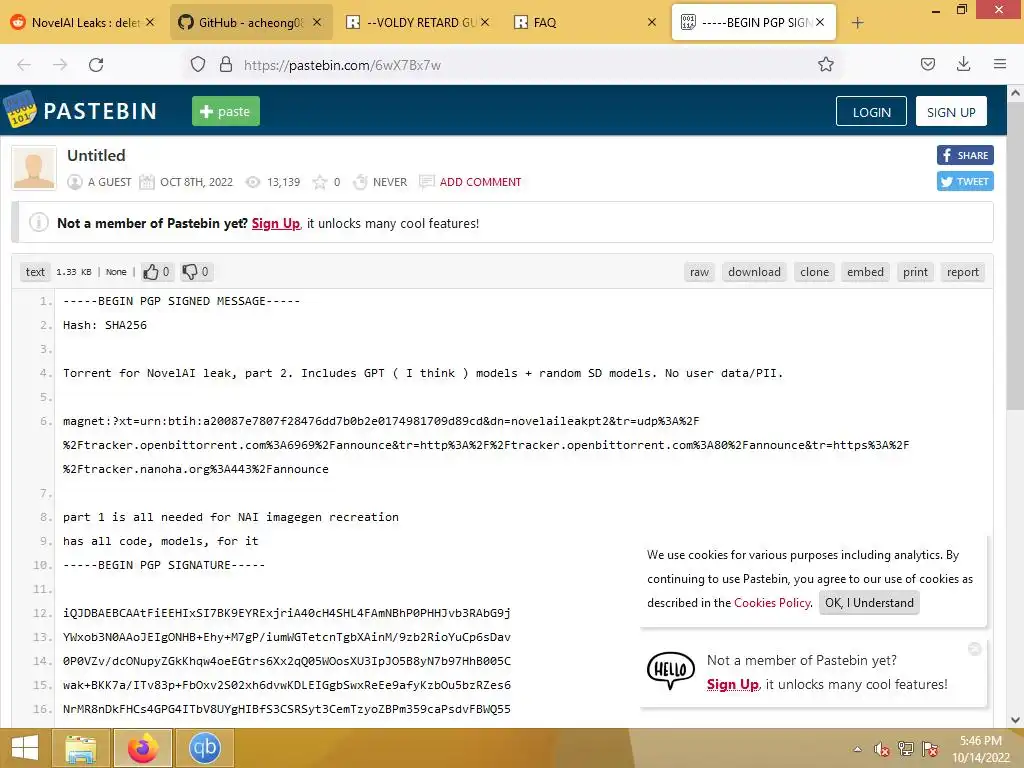The height and width of the screenshot is (768, 1024).
Task: Select the BEGIN PGP SIGNED tab
Action: pos(754,22)
